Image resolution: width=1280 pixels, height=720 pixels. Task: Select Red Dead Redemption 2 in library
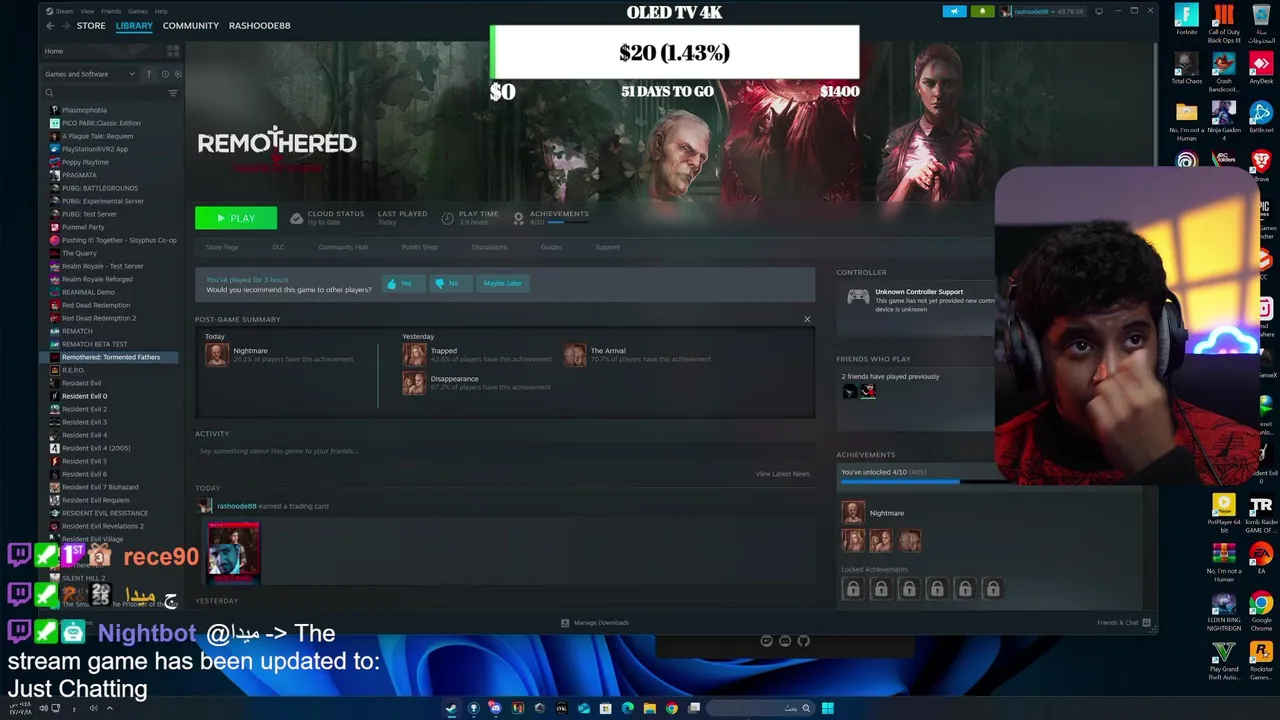coord(99,318)
